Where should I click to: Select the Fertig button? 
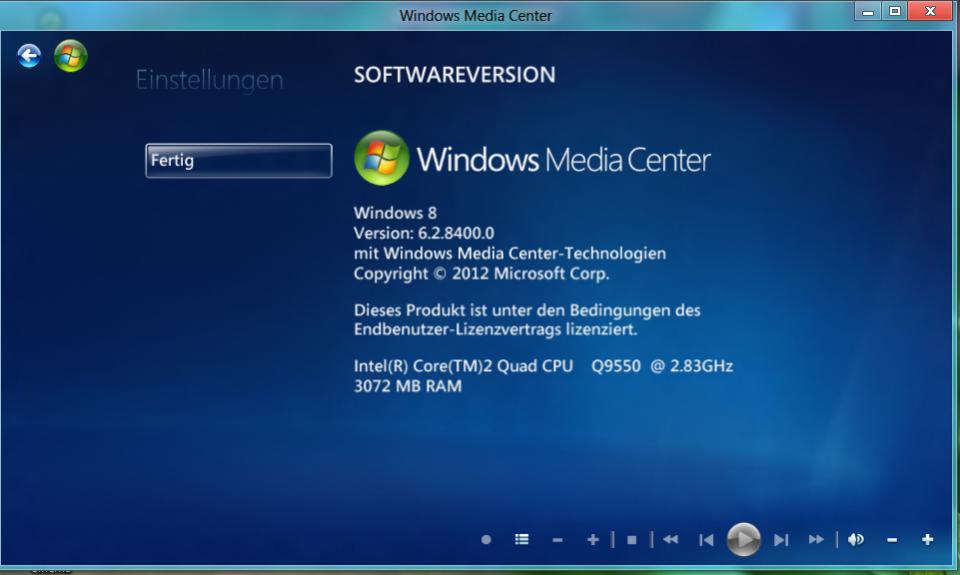pos(239,160)
